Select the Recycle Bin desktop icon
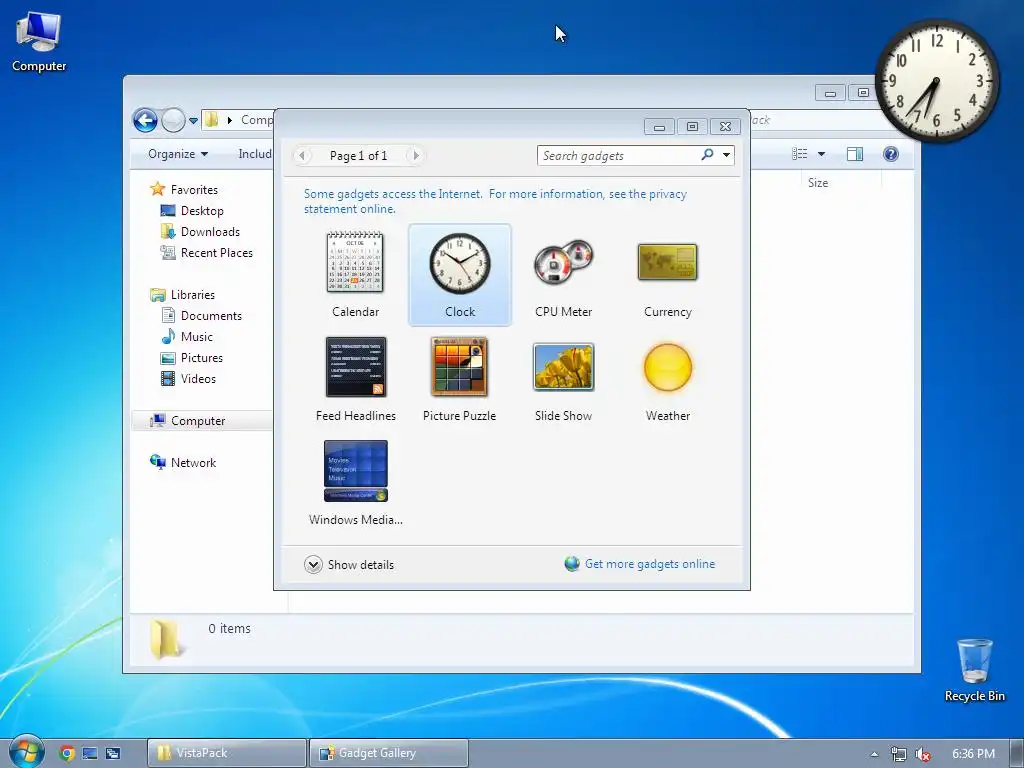The image size is (1024, 768). tap(974, 669)
